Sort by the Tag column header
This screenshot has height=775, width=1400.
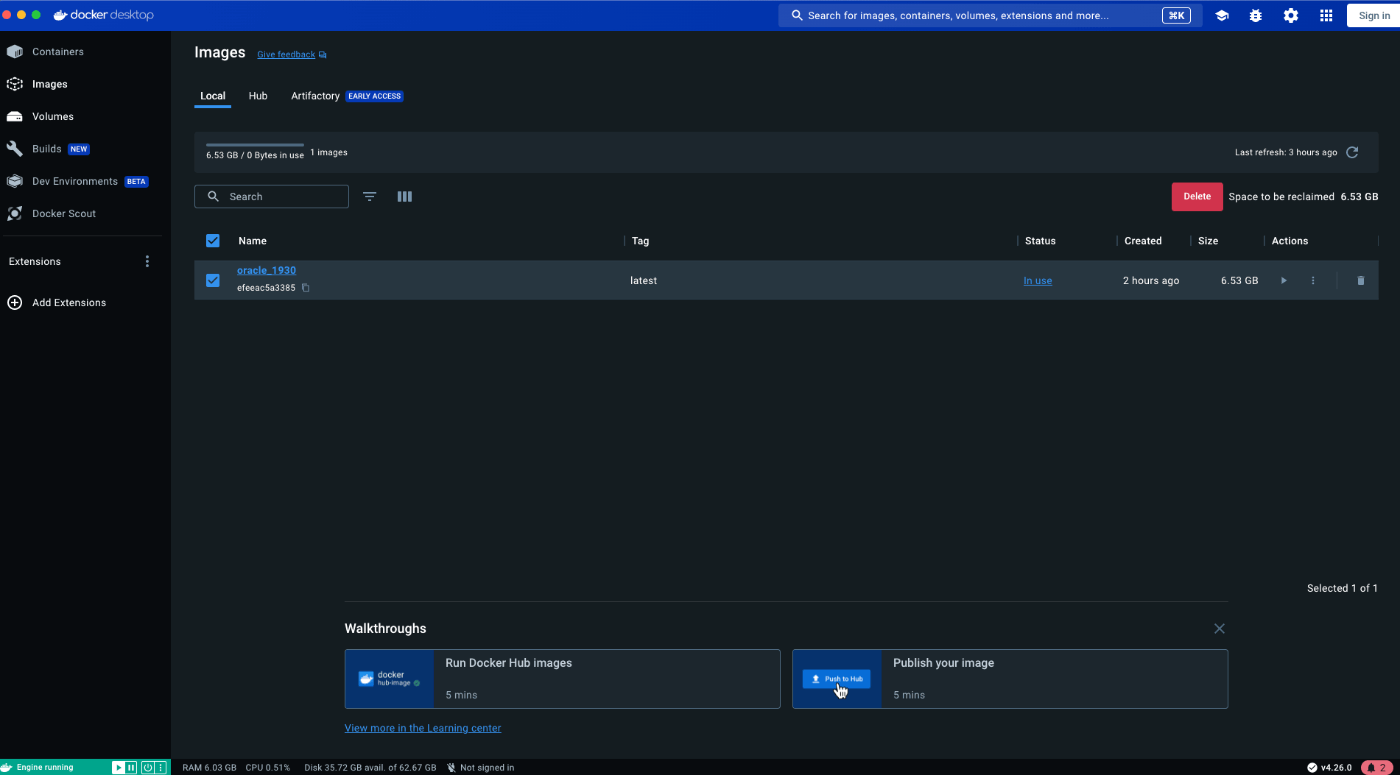[641, 241]
